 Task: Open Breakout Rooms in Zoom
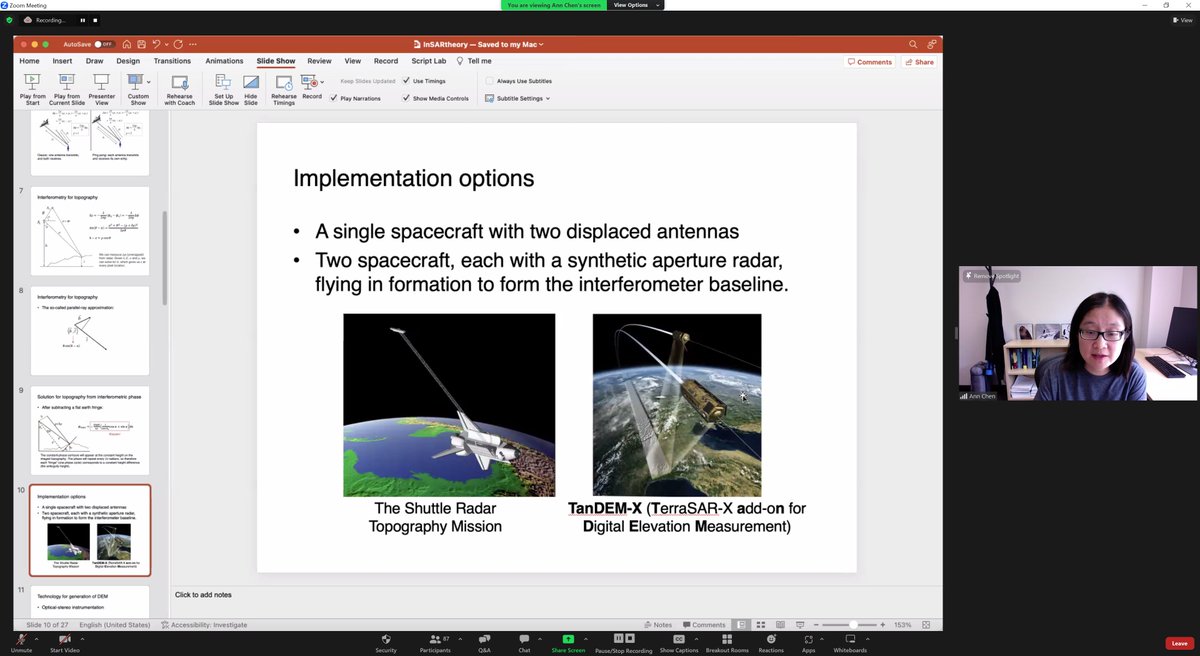pyautogui.click(x=727, y=643)
